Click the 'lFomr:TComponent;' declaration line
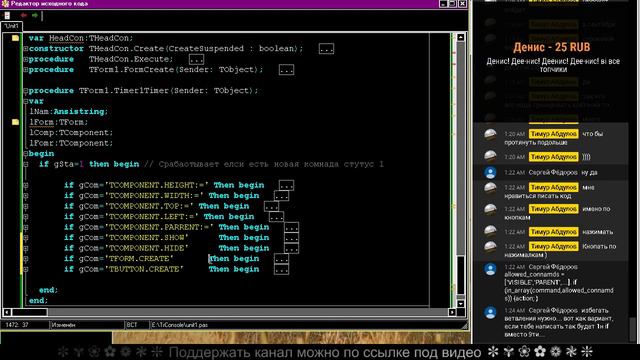Image resolution: width=640 pixels, height=360 pixels. (71, 143)
